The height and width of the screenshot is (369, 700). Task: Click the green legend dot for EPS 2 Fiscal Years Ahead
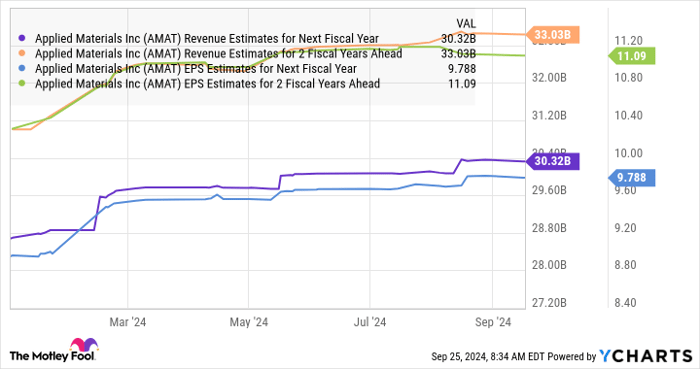point(21,83)
